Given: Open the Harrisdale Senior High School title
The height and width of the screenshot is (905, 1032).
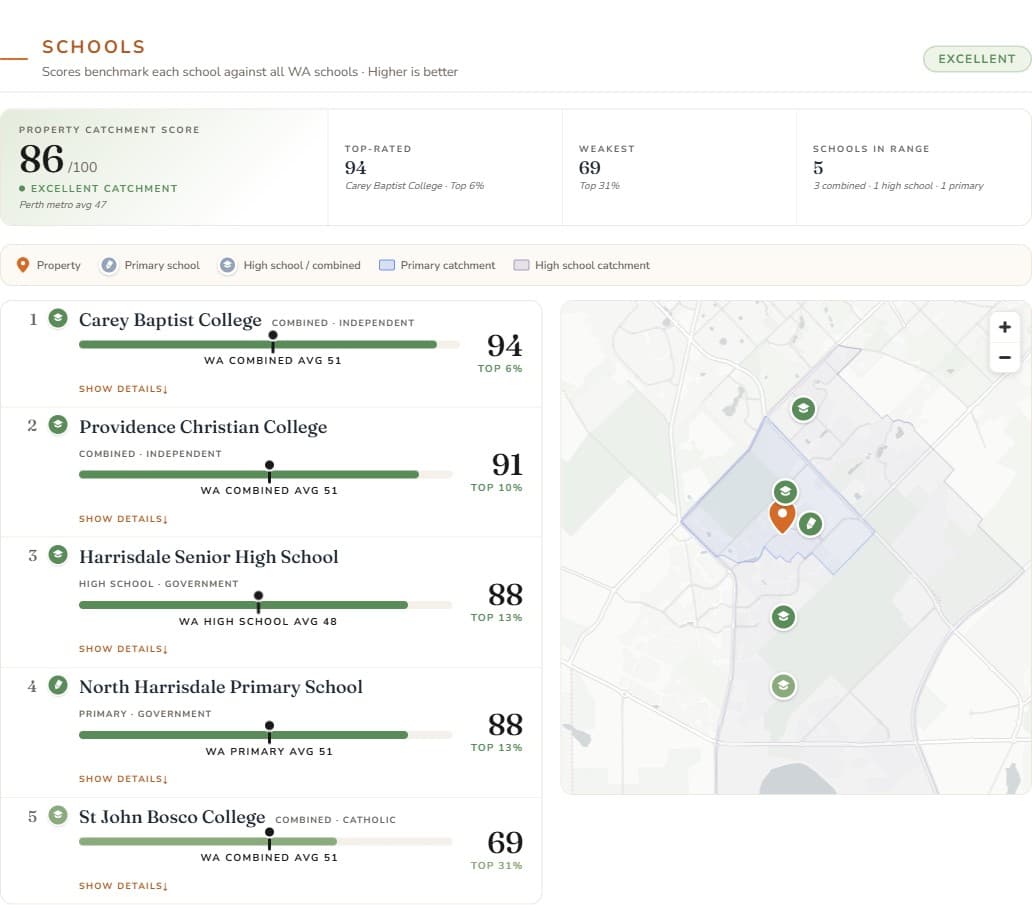Looking at the screenshot, I should (x=209, y=557).
